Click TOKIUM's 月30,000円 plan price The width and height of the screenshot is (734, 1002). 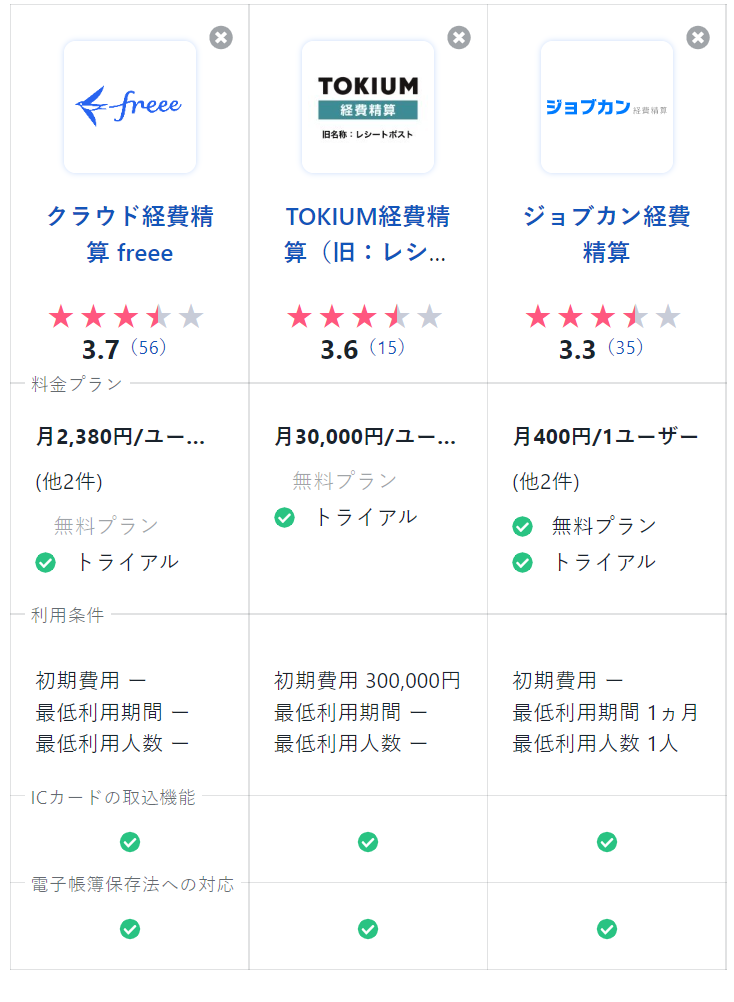(x=365, y=437)
